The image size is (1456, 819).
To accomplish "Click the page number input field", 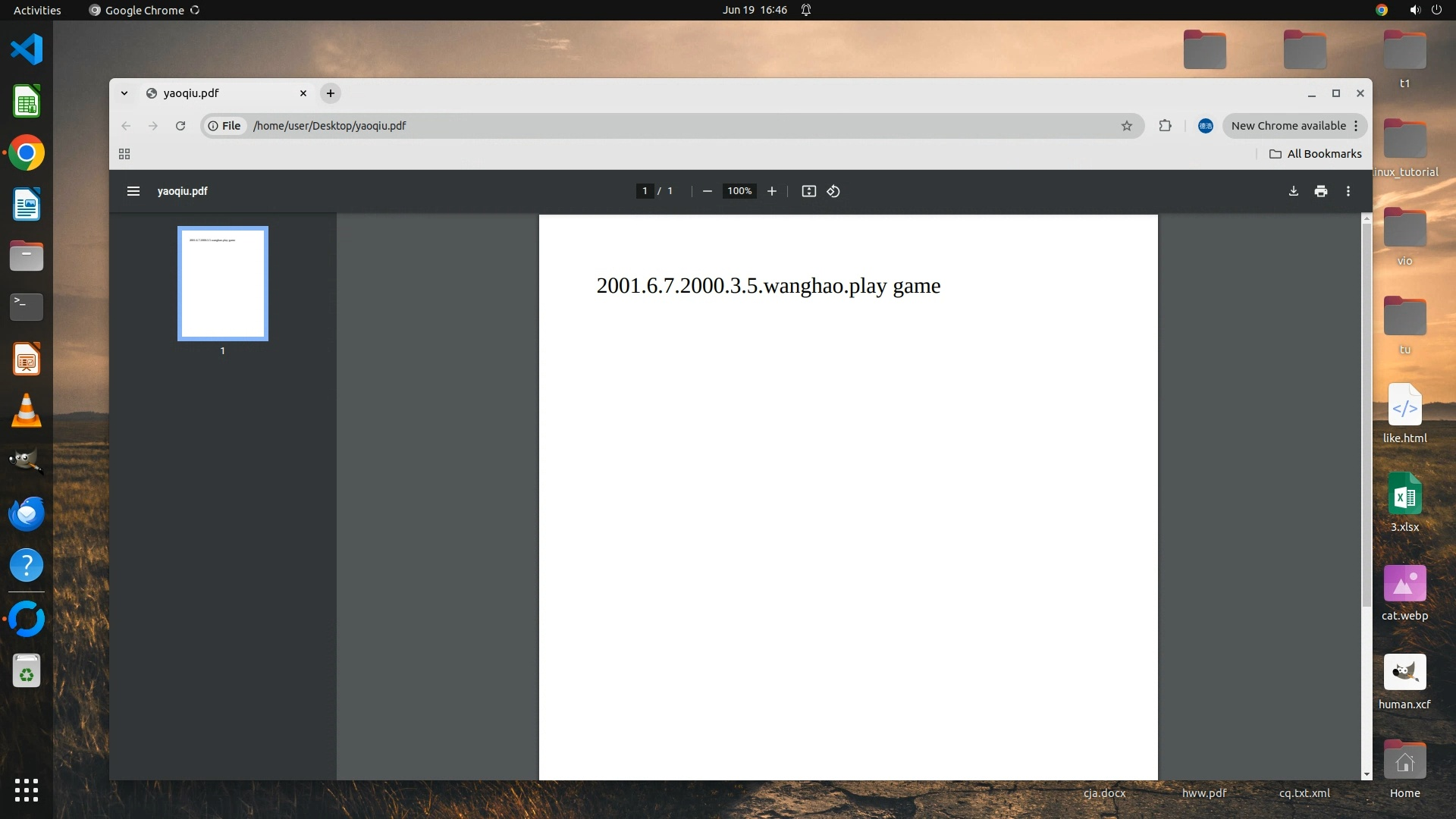I will point(645,191).
